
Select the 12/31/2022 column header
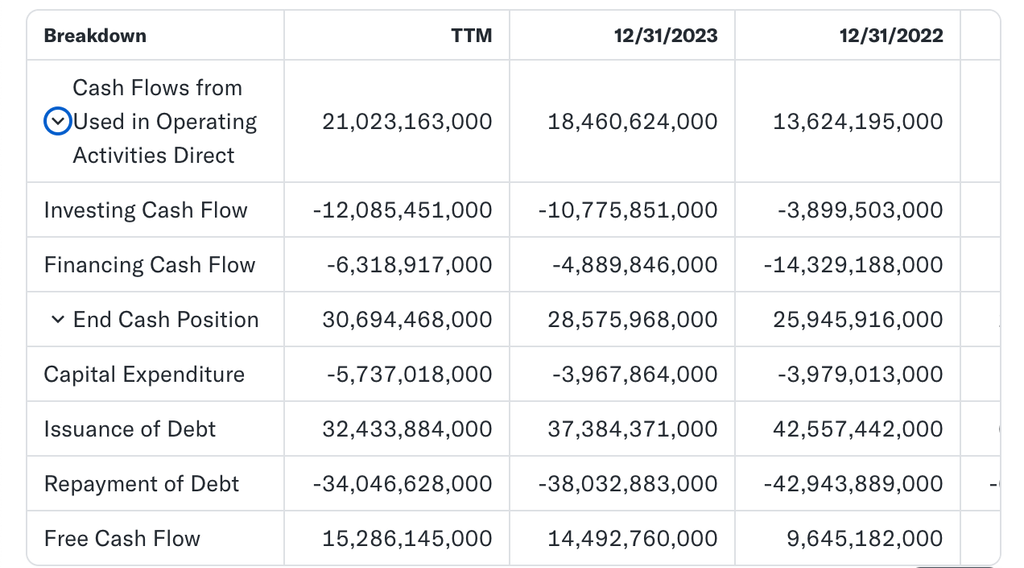[891, 36]
